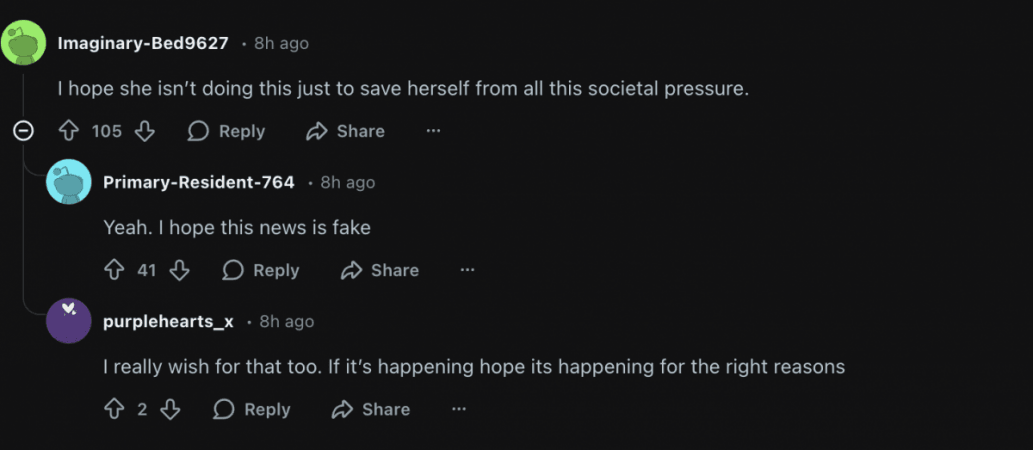Screen dimensions: 1033x450
Task: Click purplehearts_x's purple avatar
Action: (69, 320)
